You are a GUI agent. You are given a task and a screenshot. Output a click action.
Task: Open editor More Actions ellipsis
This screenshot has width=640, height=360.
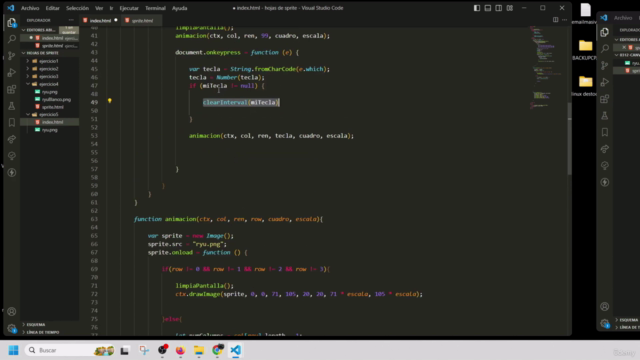point(564,20)
